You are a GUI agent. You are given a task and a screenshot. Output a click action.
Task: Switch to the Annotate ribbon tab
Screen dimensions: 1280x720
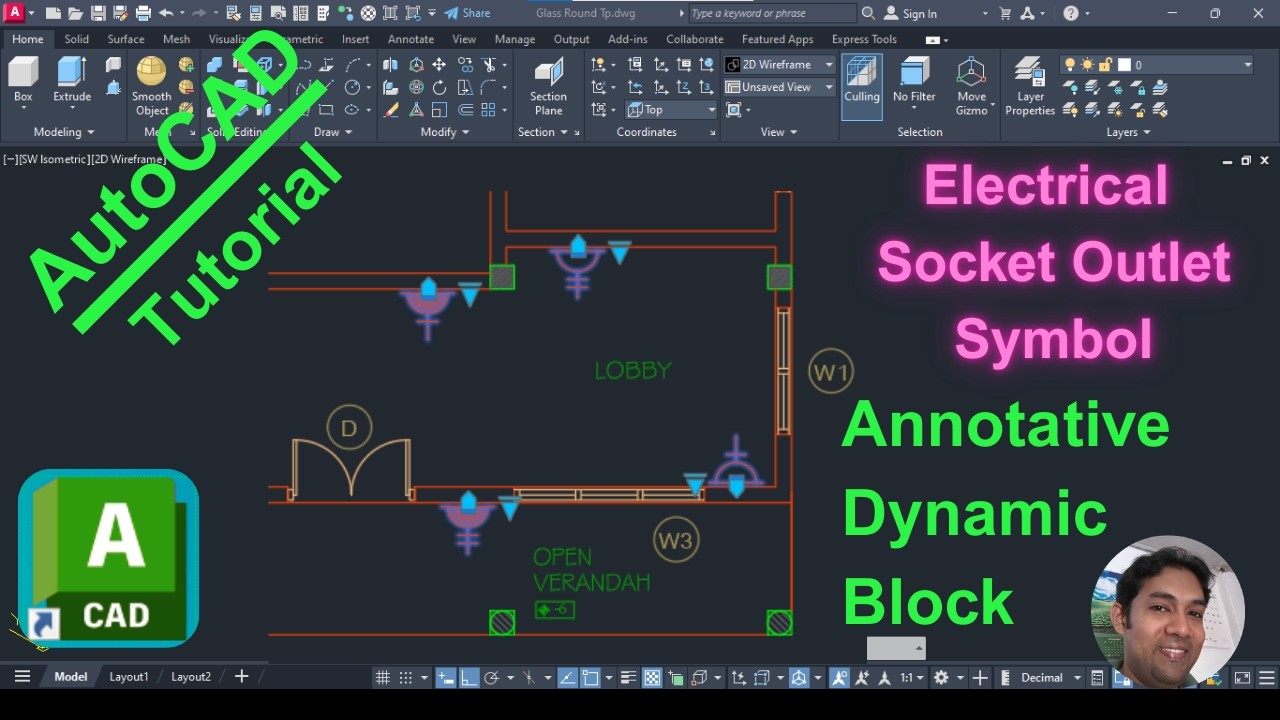pyautogui.click(x=411, y=39)
